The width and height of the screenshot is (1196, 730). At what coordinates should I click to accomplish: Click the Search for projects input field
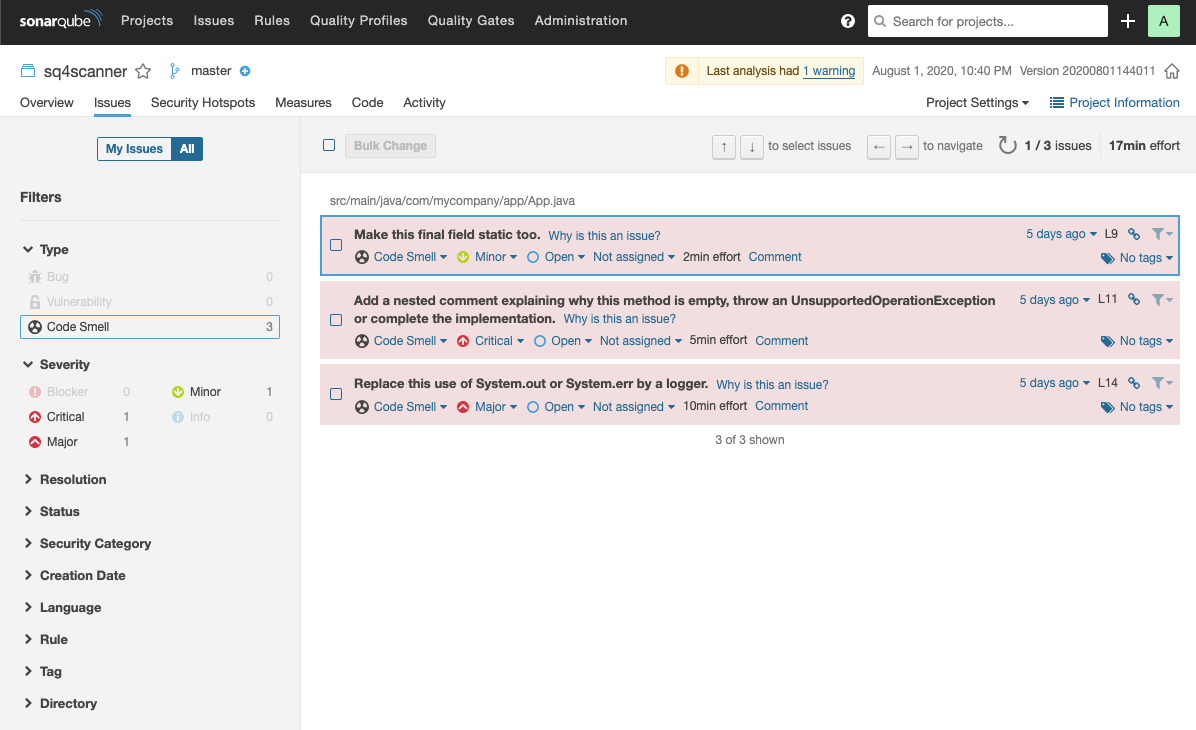point(987,21)
